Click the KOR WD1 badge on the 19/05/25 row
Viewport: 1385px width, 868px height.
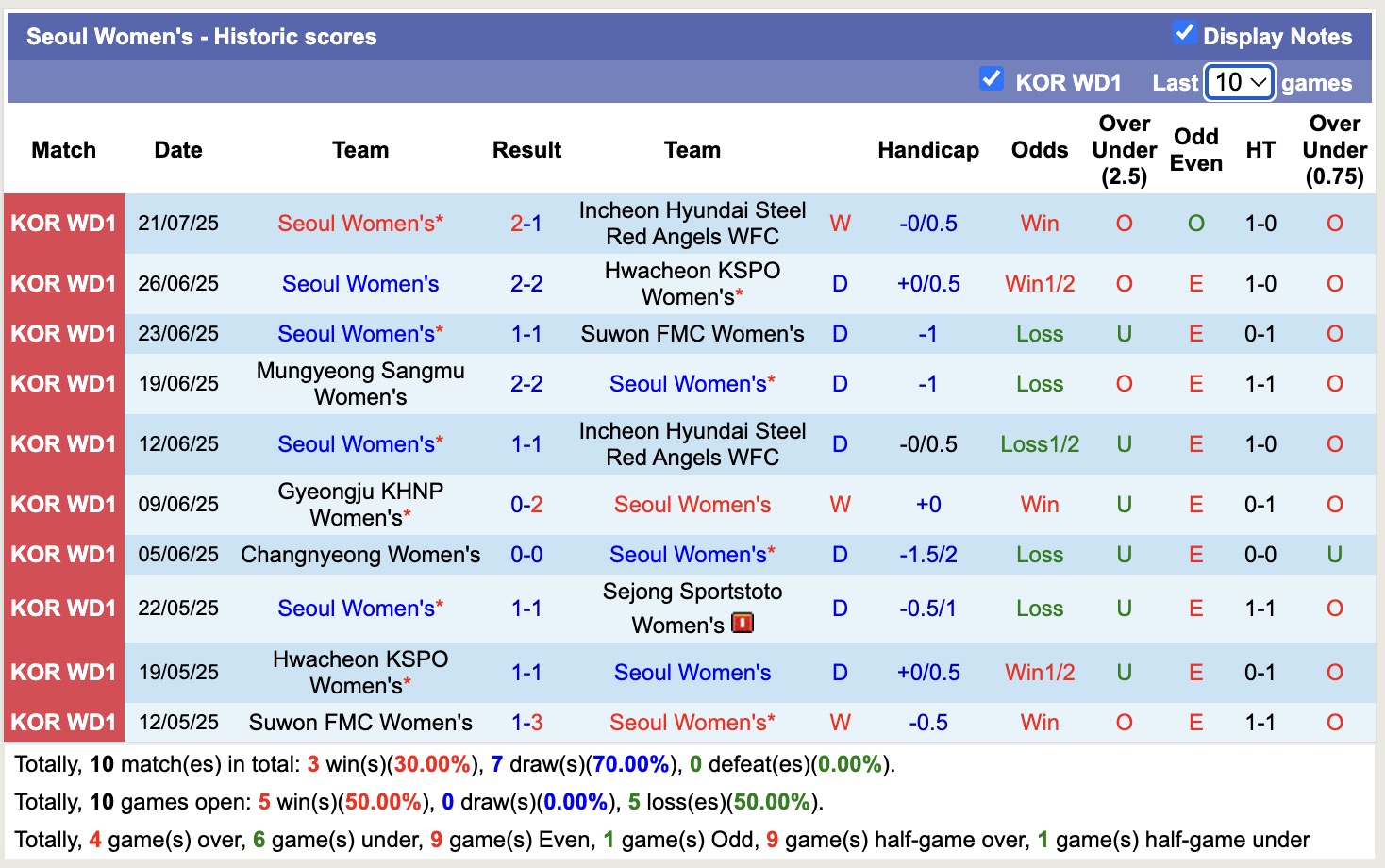coord(63,672)
